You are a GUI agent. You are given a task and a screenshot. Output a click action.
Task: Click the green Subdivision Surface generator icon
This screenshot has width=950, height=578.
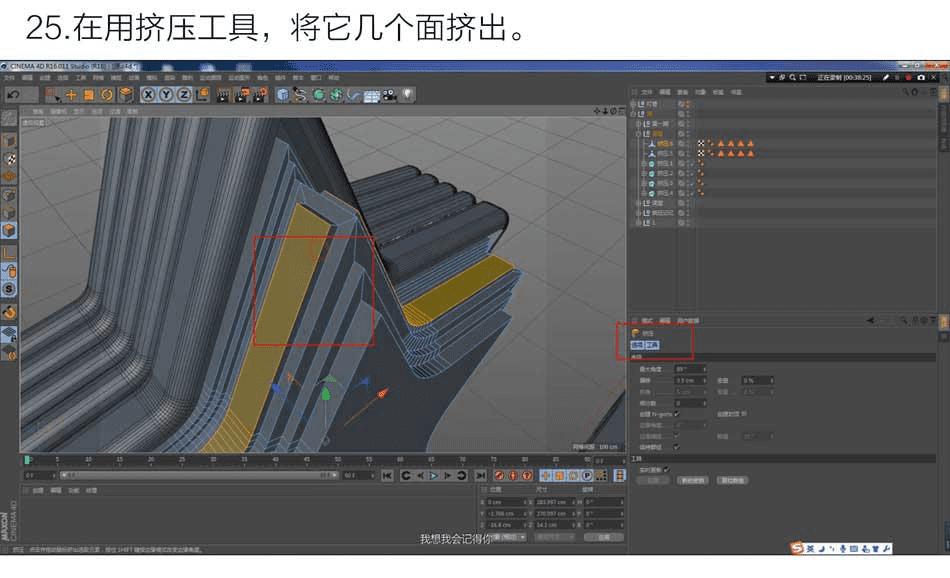click(x=318, y=95)
